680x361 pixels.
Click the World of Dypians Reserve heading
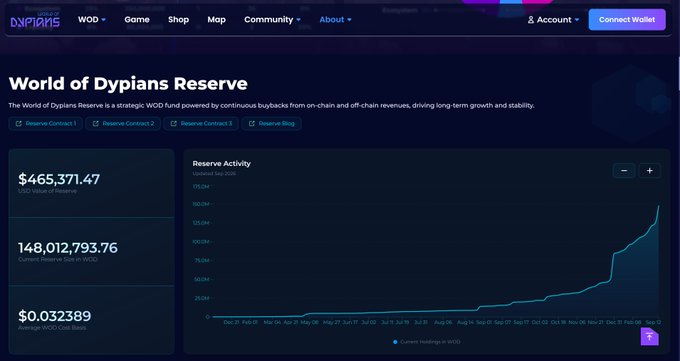click(128, 84)
